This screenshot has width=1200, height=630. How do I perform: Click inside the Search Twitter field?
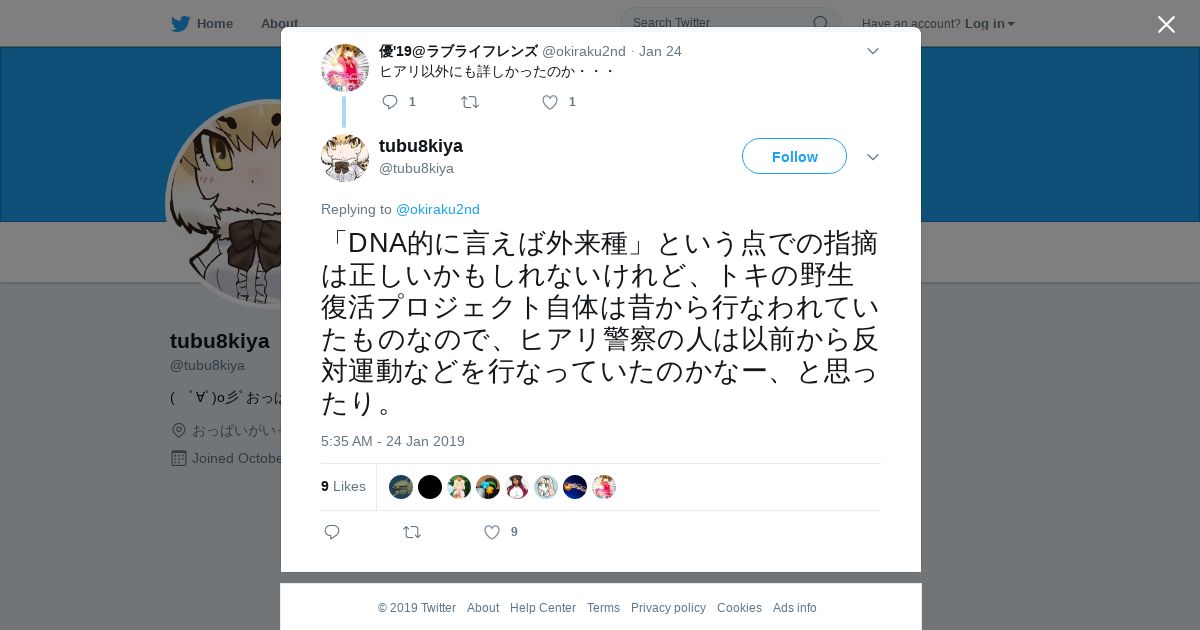[720, 23]
